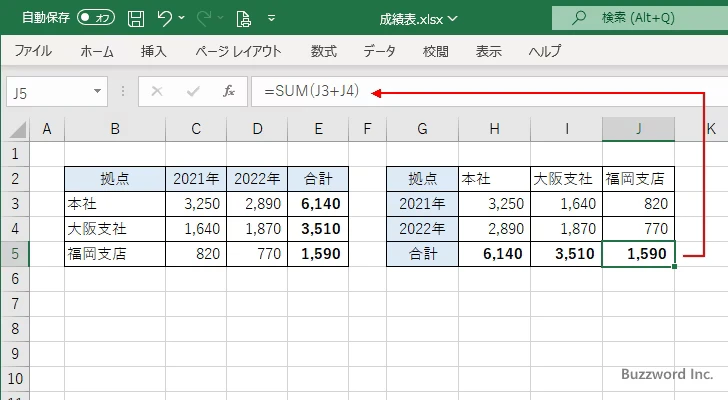Click cell B5 with 福岡支店
This screenshot has width=728, height=400.
(115, 254)
